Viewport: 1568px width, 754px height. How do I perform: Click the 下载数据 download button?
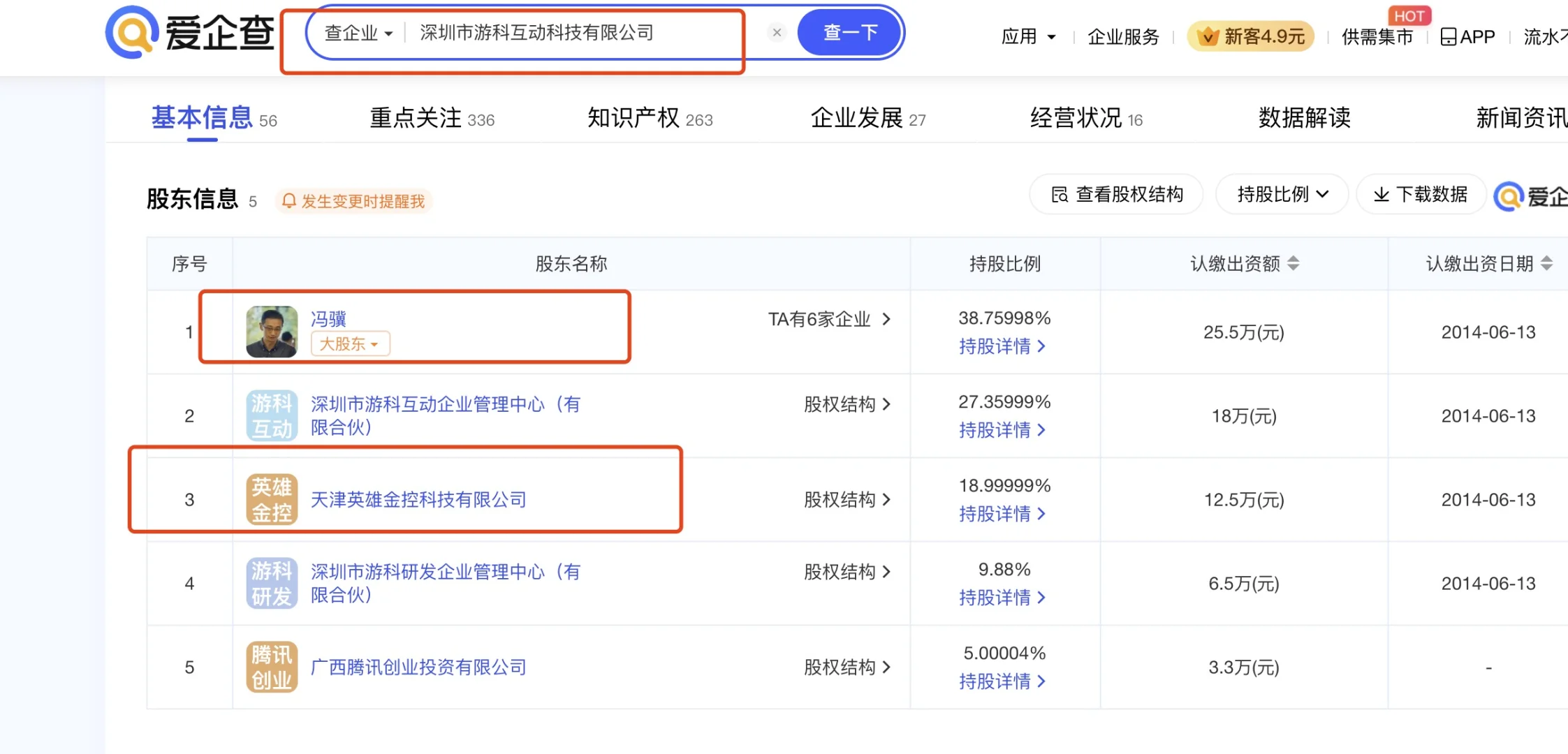click(1421, 194)
